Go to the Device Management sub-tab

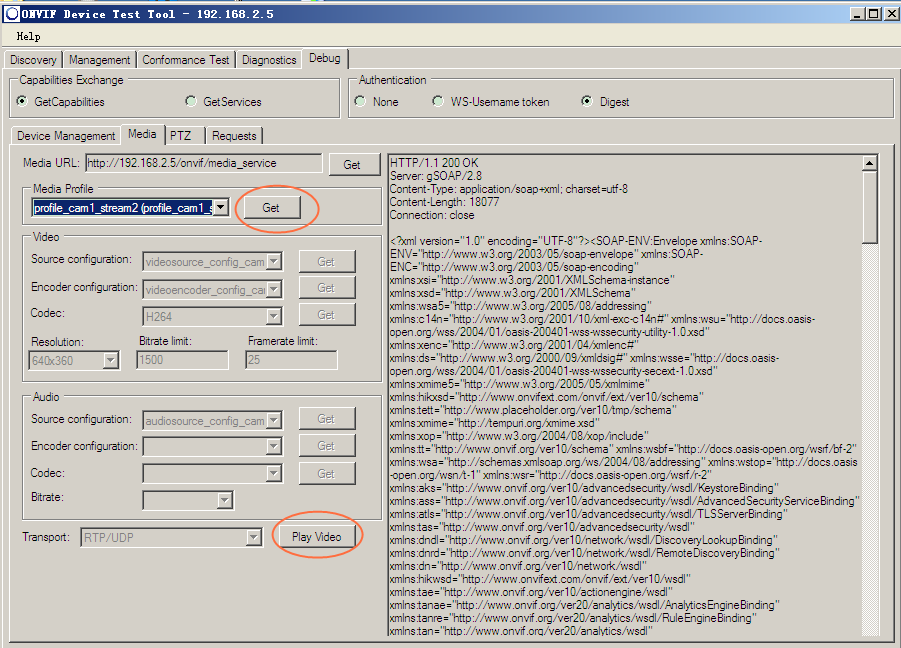(x=66, y=135)
